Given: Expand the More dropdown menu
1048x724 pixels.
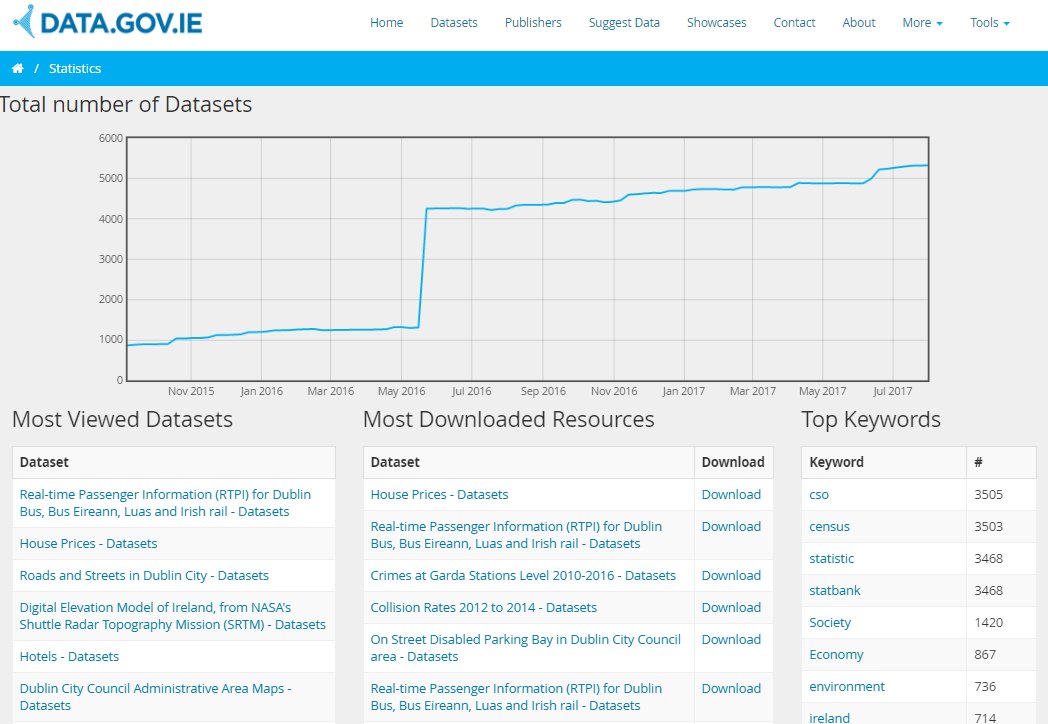Looking at the screenshot, I should pyautogui.click(x=920, y=22).
